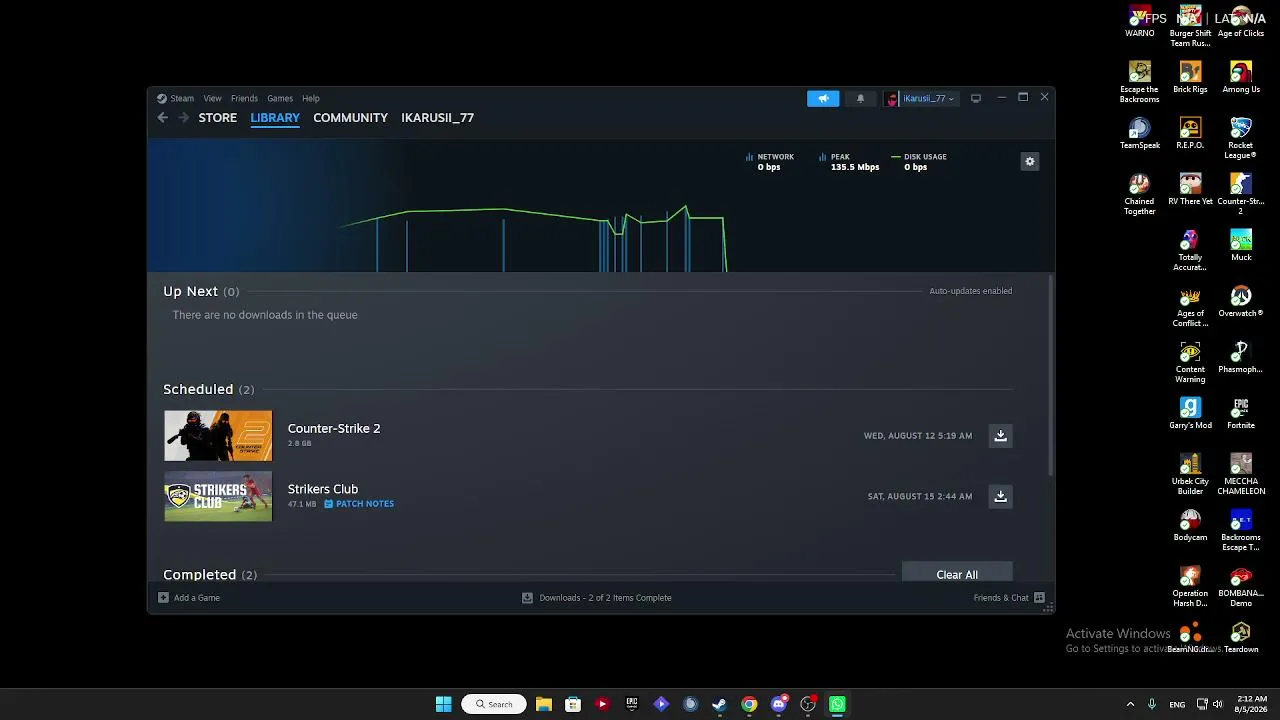Open the Steam notifications bell
This screenshot has height=720, width=1280.
point(860,98)
